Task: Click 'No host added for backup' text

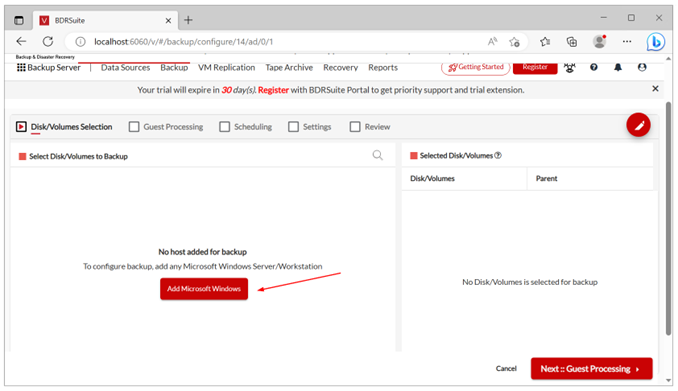Action: point(202,252)
